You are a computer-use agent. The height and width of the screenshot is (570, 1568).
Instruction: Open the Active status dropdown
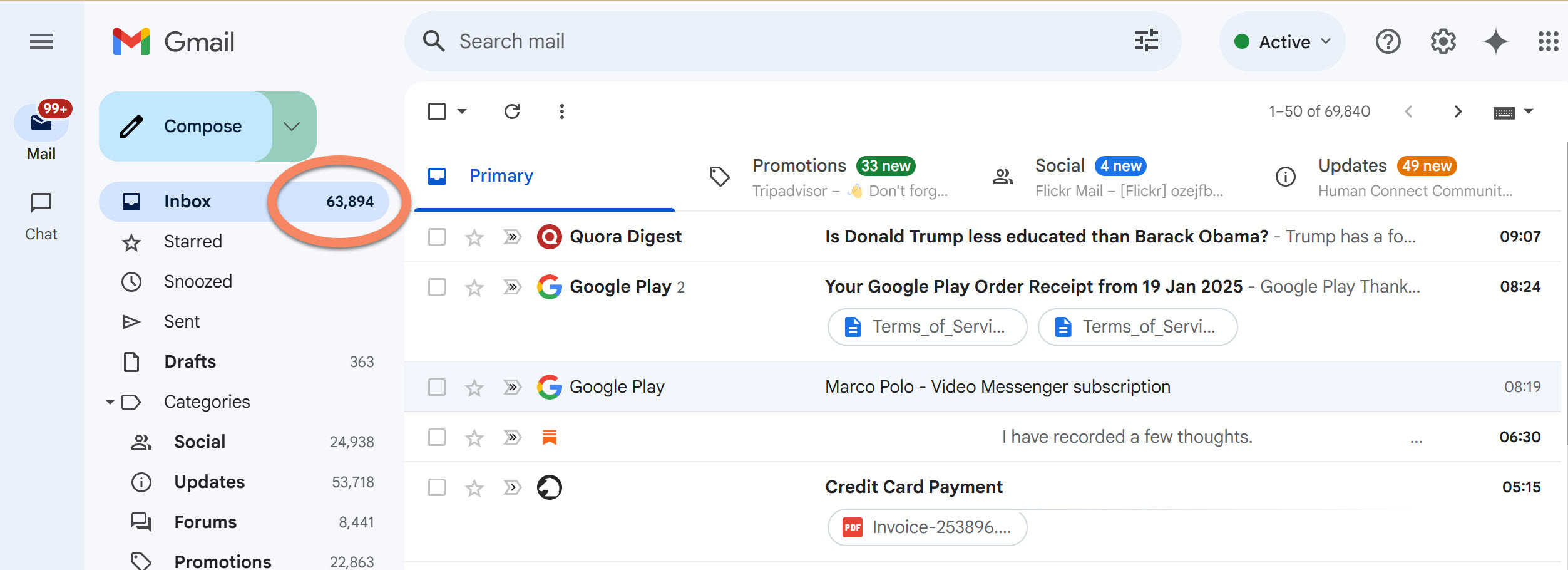[x=1282, y=42]
